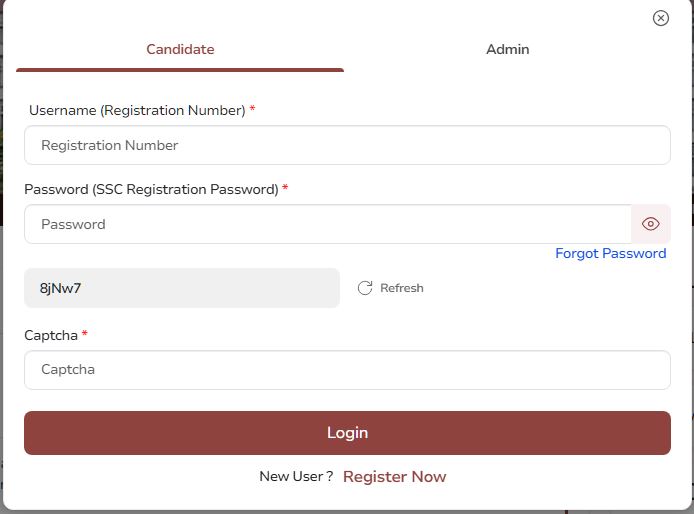
Task: Switch to the Admin tab
Action: [x=508, y=49]
